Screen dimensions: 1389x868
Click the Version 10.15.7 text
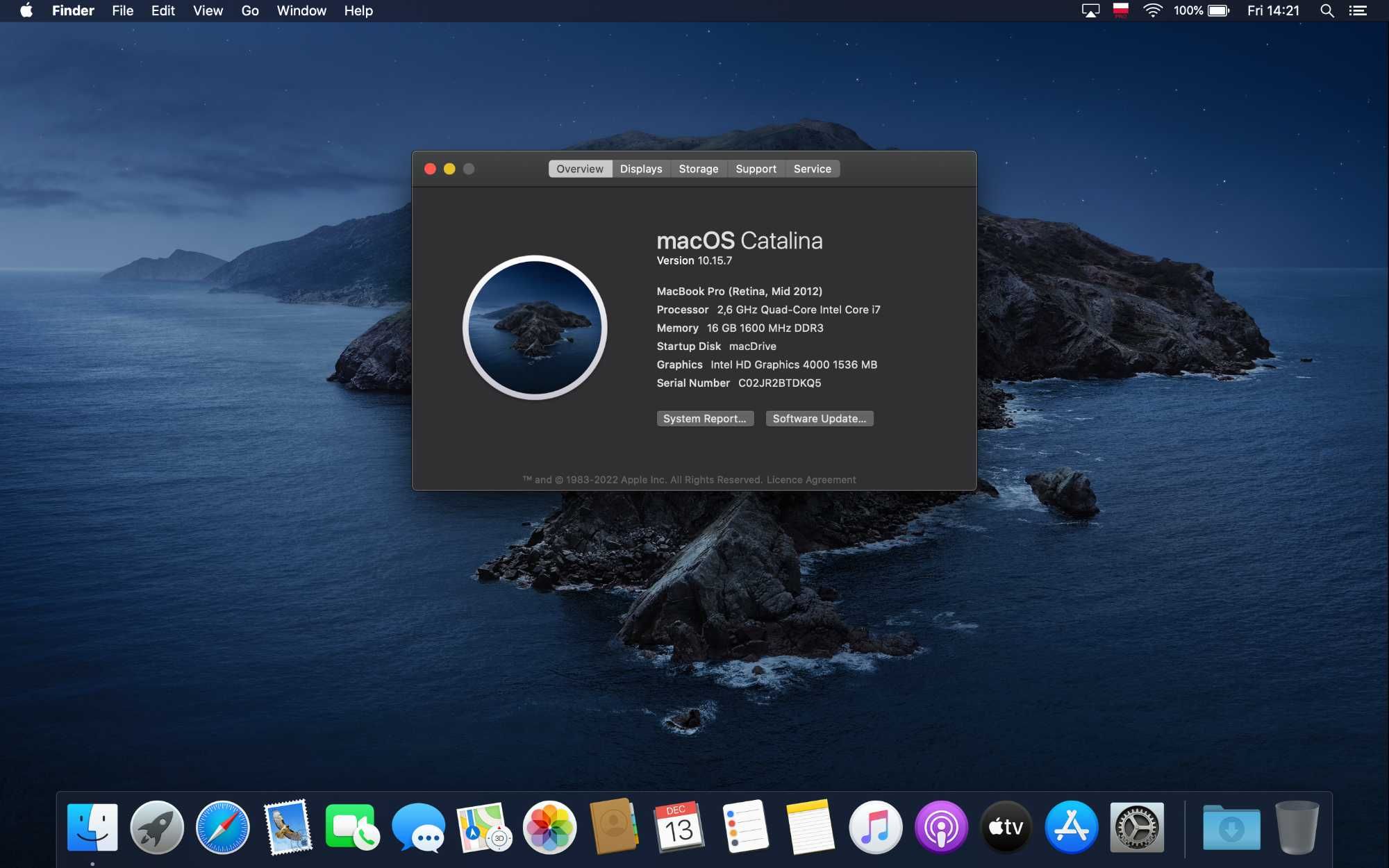click(694, 260)
